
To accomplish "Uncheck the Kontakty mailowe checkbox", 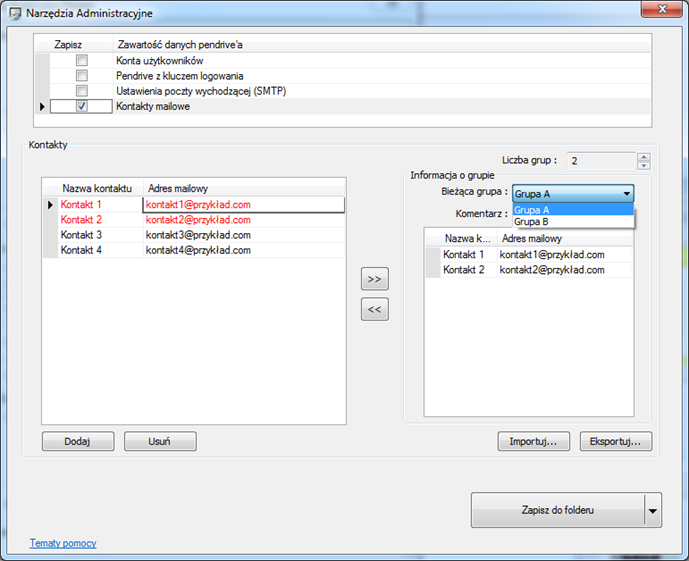I will (x=82, y=106).
